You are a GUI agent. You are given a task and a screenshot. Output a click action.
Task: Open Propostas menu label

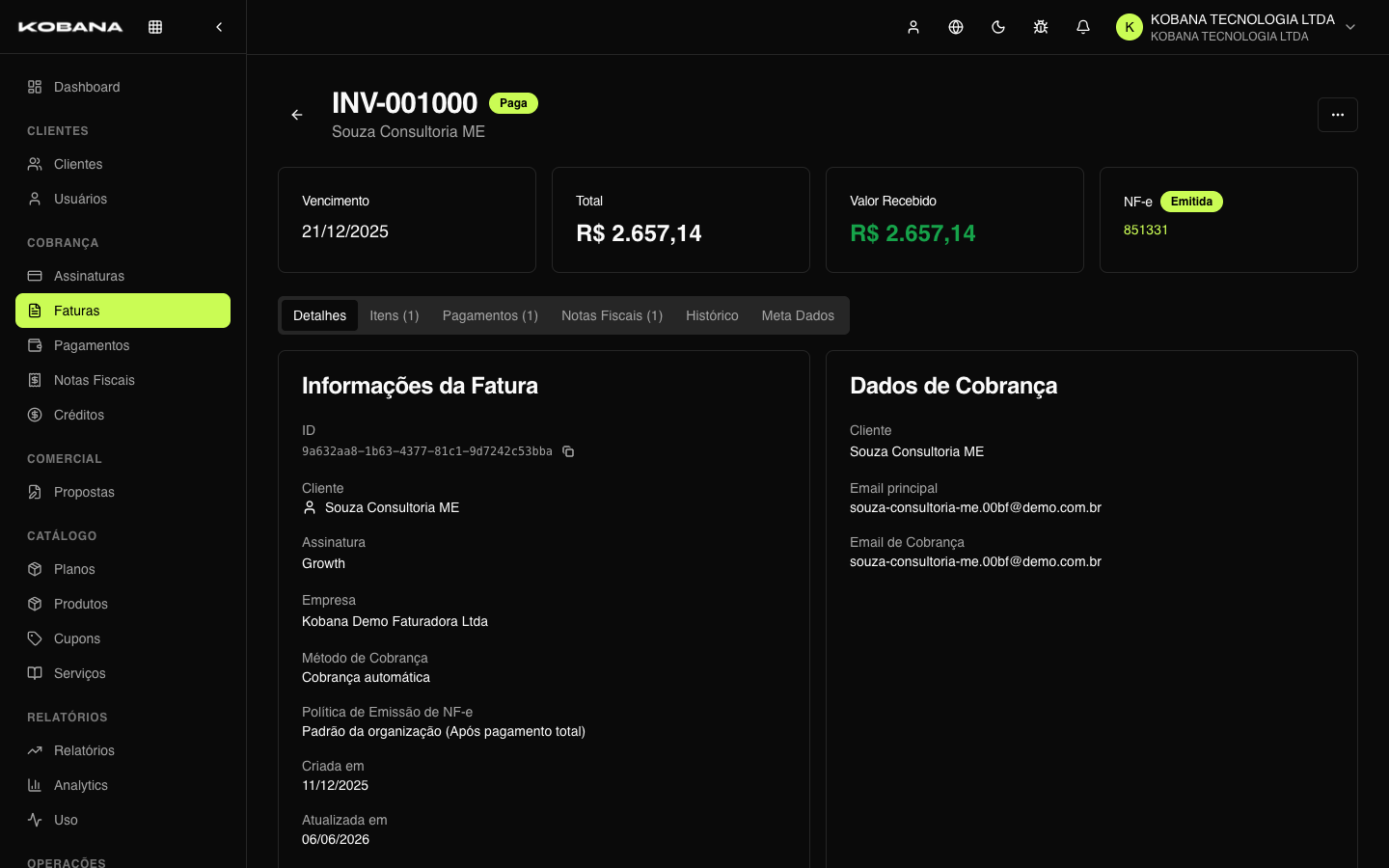coord(84,492)
